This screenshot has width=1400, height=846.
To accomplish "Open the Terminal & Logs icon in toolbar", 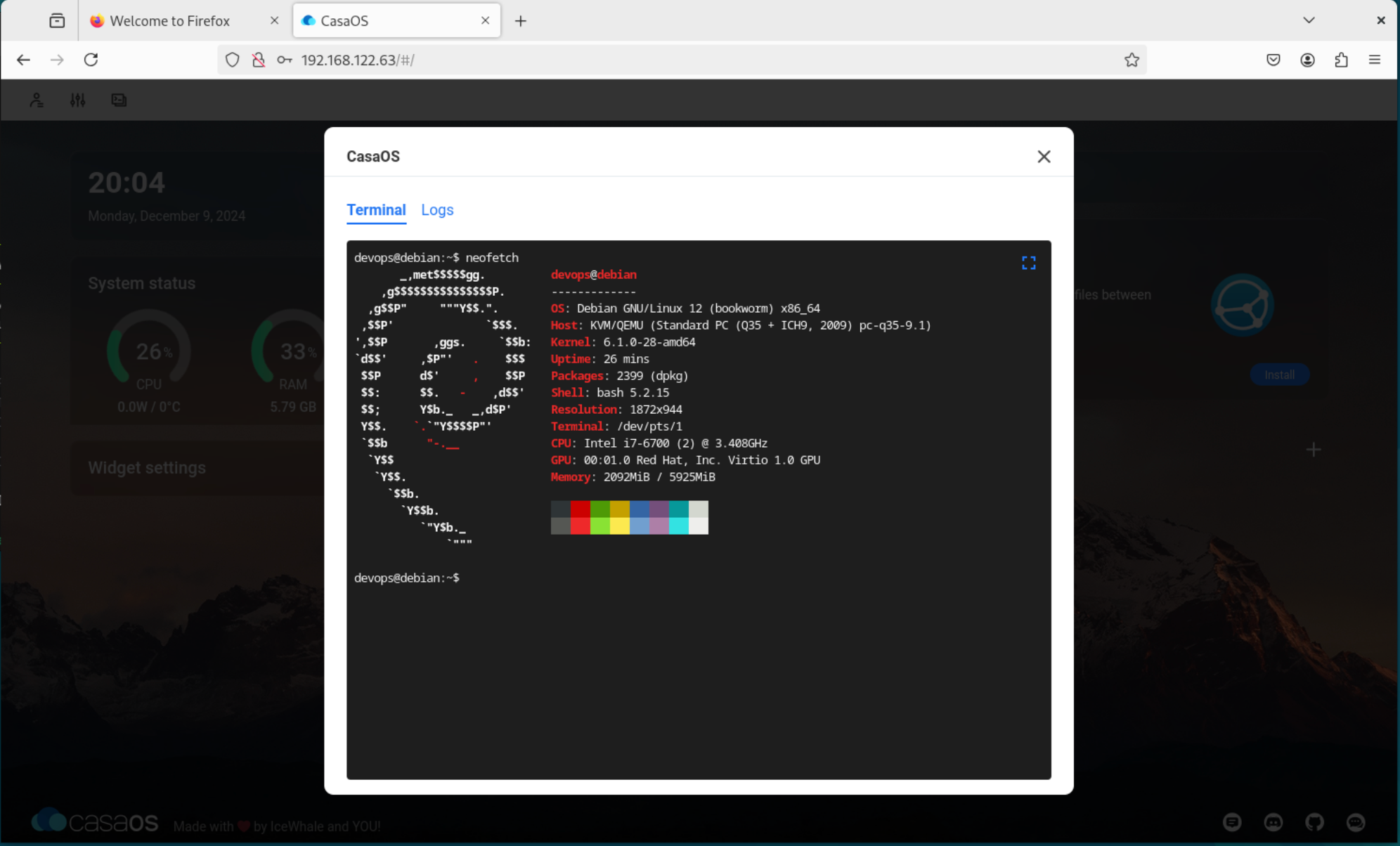I will tap(118, 100).
